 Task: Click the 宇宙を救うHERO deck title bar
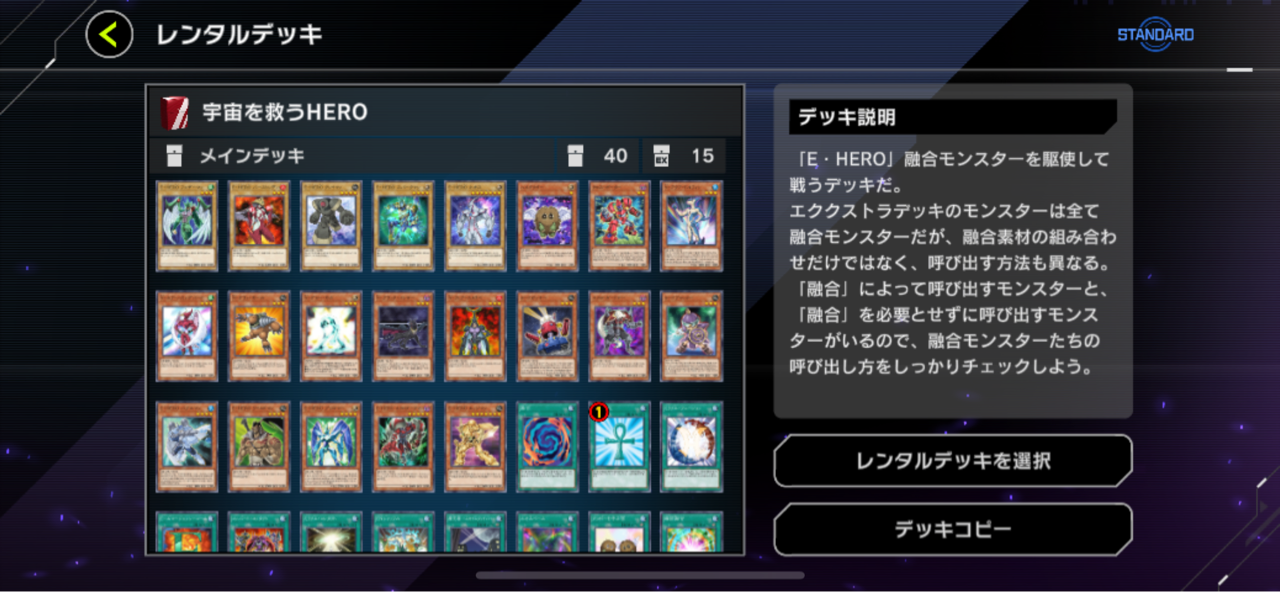coord(444,113)
